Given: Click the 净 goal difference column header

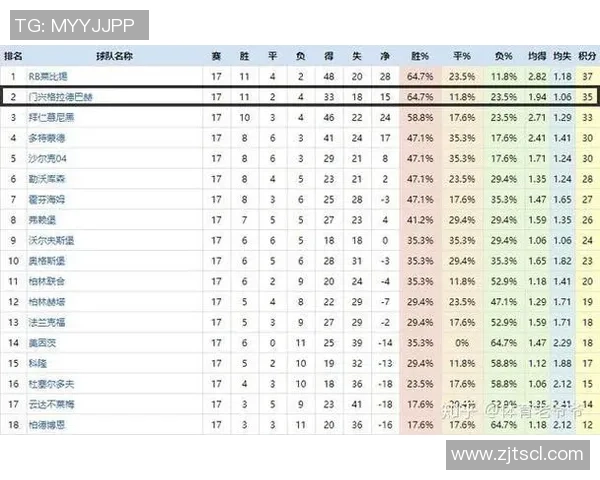Looking at the screenshot, I should 385,56.
